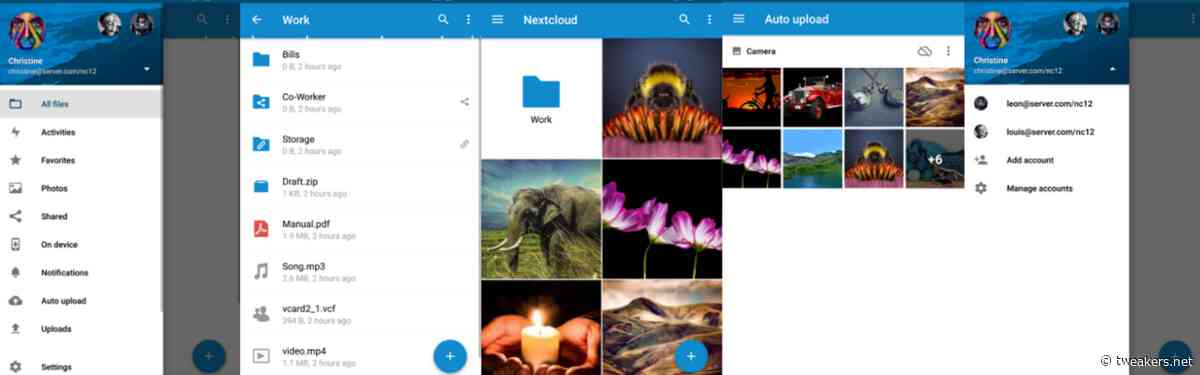Open the Camera folder options menu
This screenshot has height=375, width=1200.
(x=948, y=51)
